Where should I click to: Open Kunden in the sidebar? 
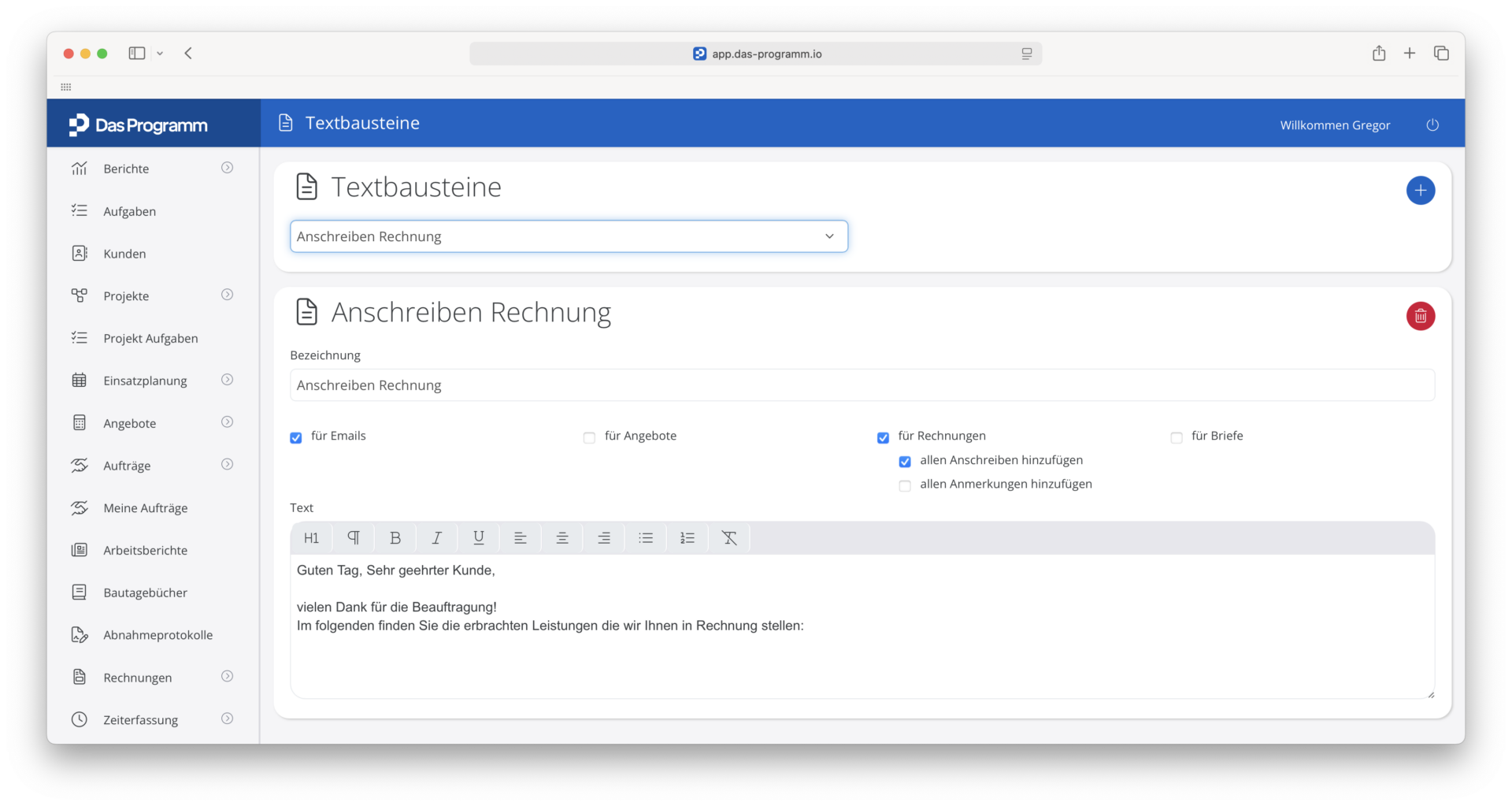coord(124,254)
